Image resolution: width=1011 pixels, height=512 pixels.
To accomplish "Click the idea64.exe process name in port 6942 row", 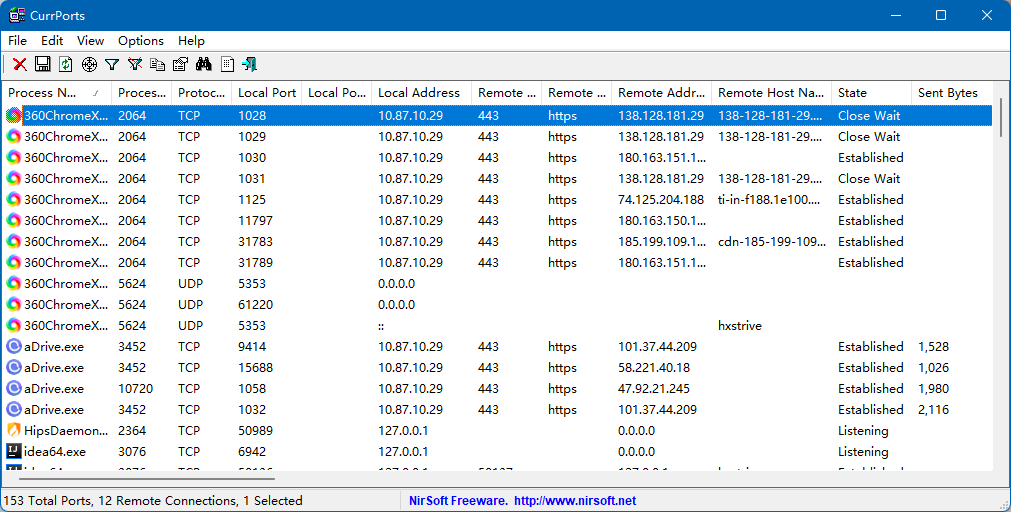I will click(55, 451).
